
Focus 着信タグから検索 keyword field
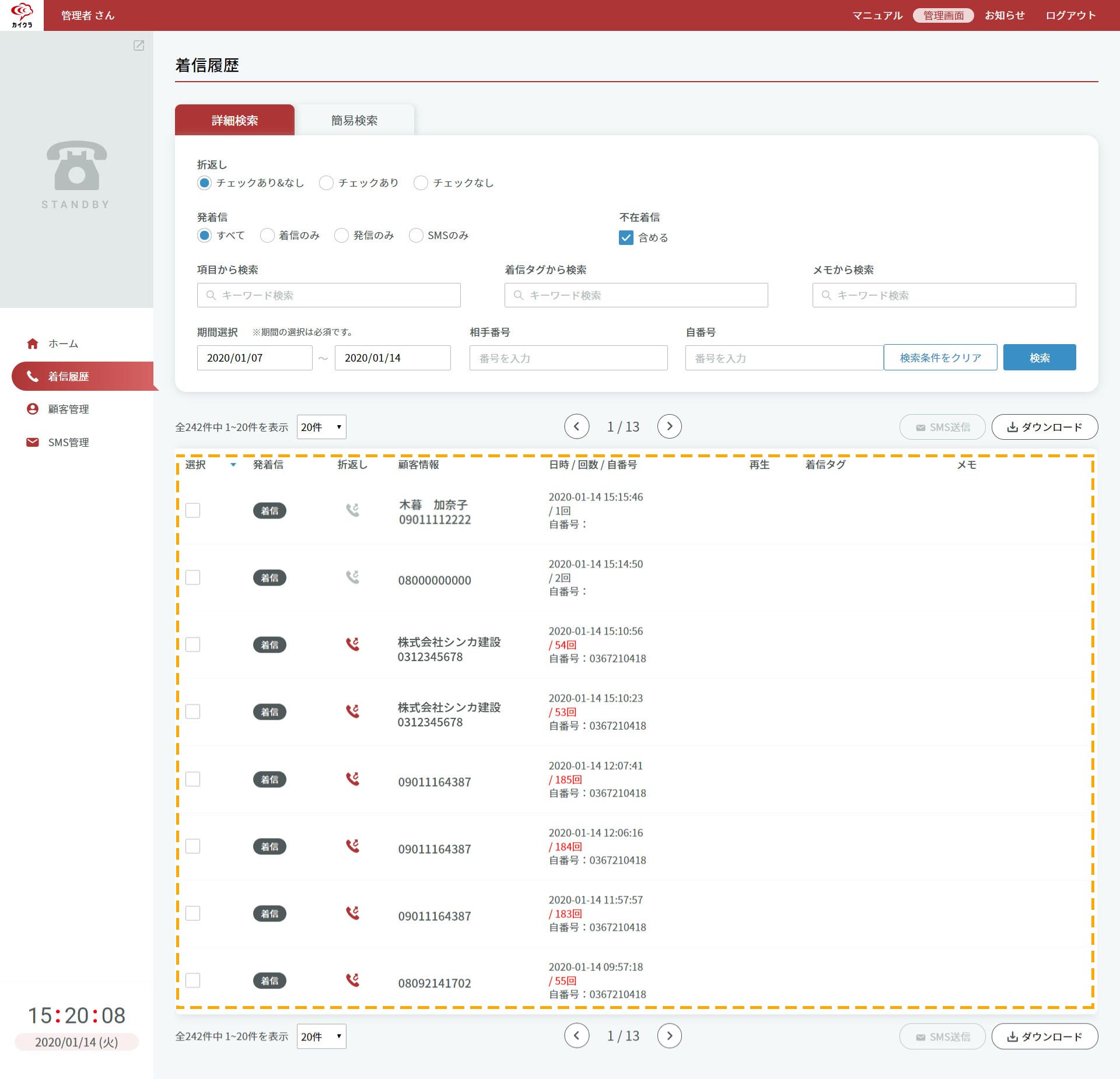(x=636, y=295)
